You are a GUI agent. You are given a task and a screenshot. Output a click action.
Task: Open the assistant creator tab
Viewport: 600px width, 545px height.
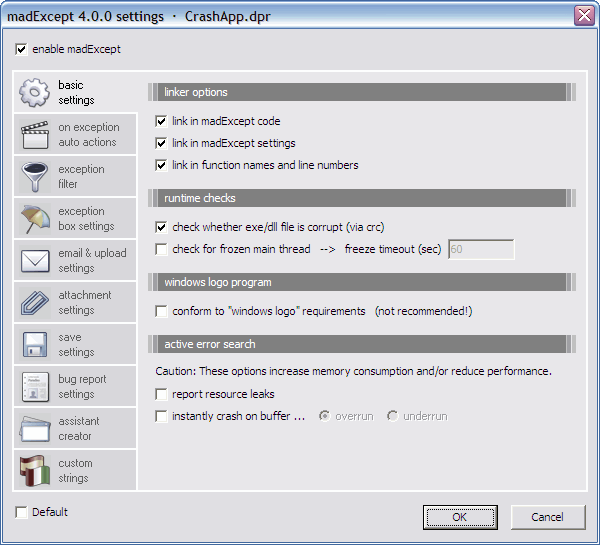(77, 429)
